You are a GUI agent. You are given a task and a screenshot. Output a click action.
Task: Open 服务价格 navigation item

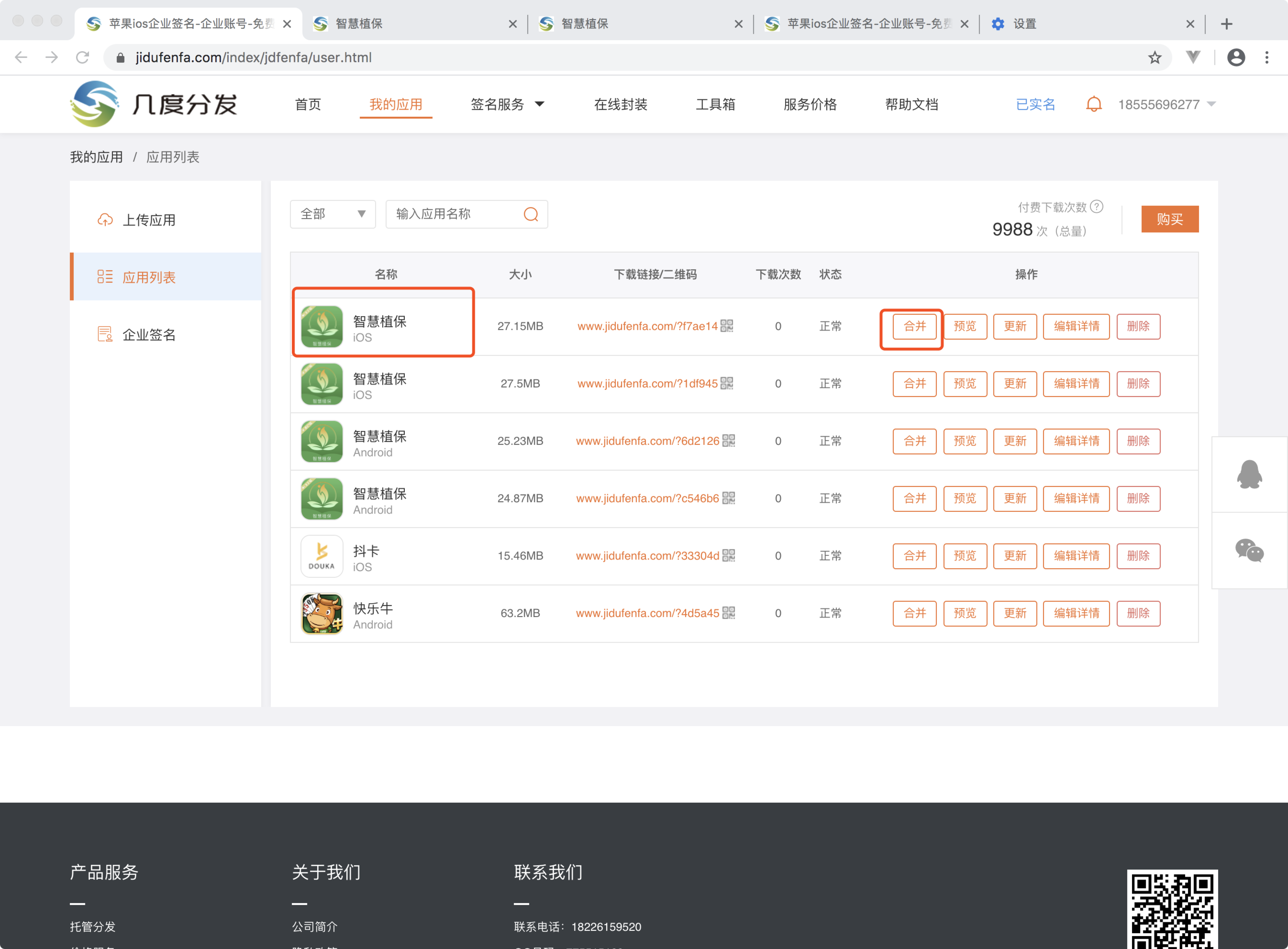point(810,105)
